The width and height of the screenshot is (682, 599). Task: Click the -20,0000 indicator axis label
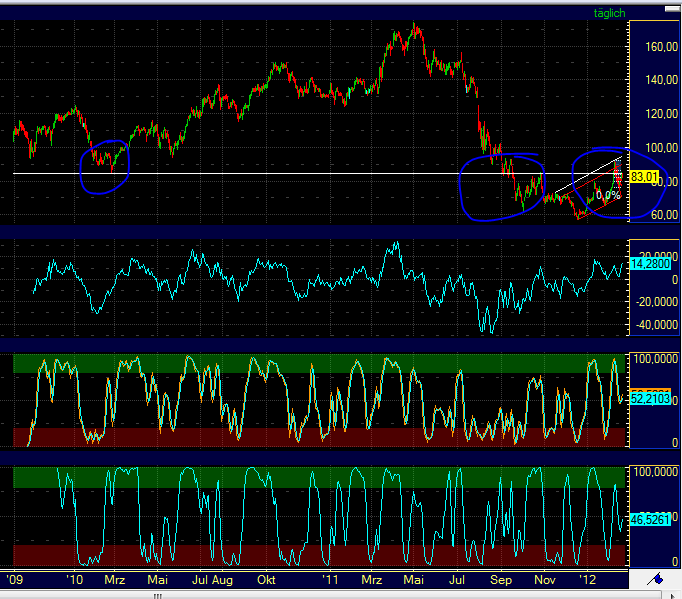pos(657,301)
